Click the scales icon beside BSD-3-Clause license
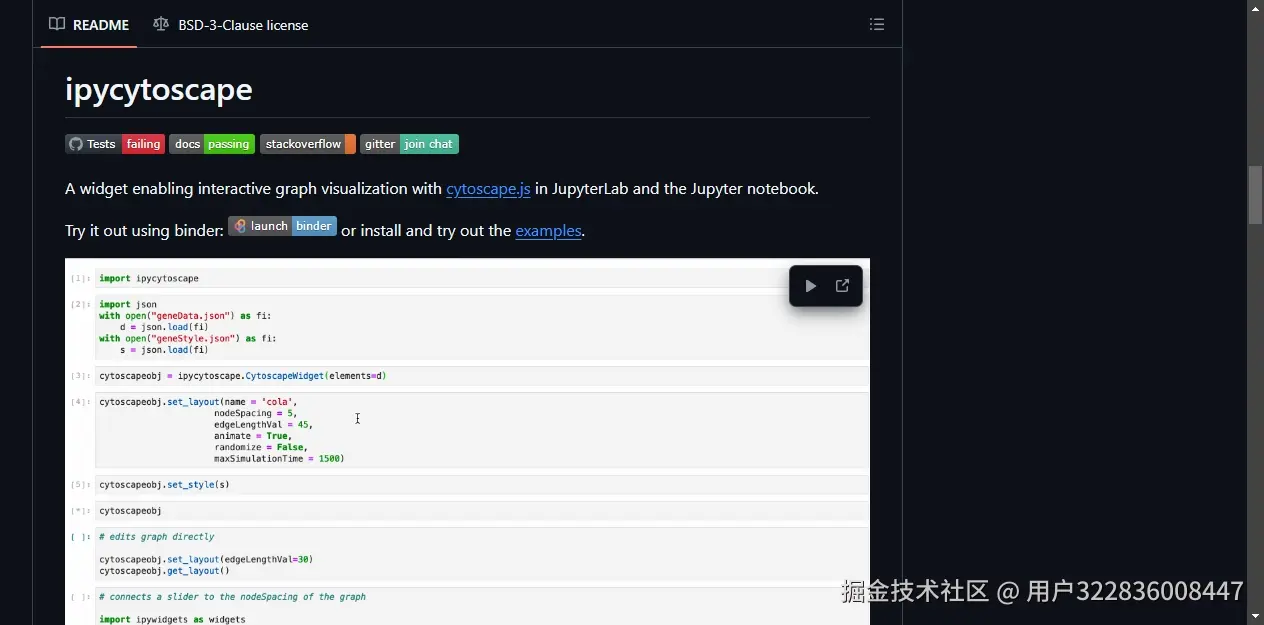This screenshot has width=1264, height=625. [x=161, y=24]
